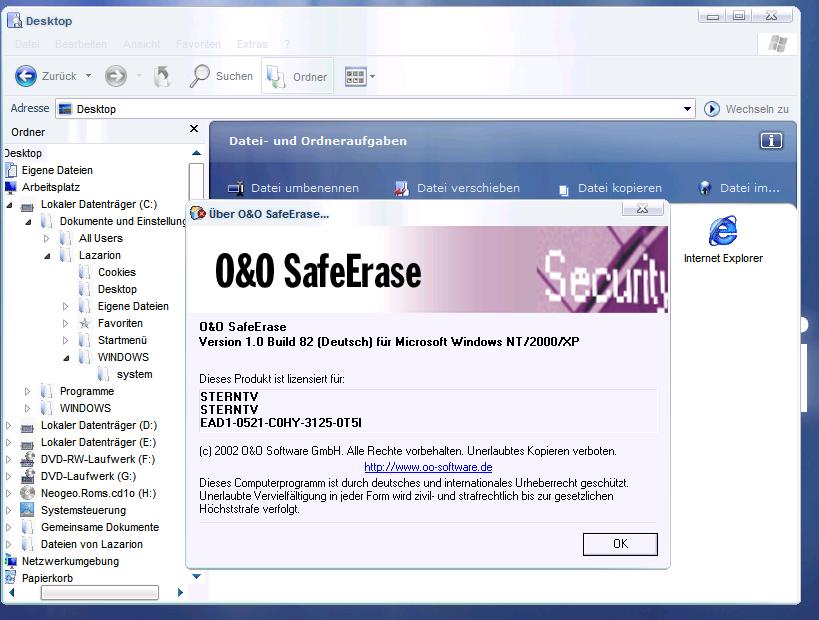Click the Netzwerkumgebung icon
The image size is (819, 620).
(10, 561)
